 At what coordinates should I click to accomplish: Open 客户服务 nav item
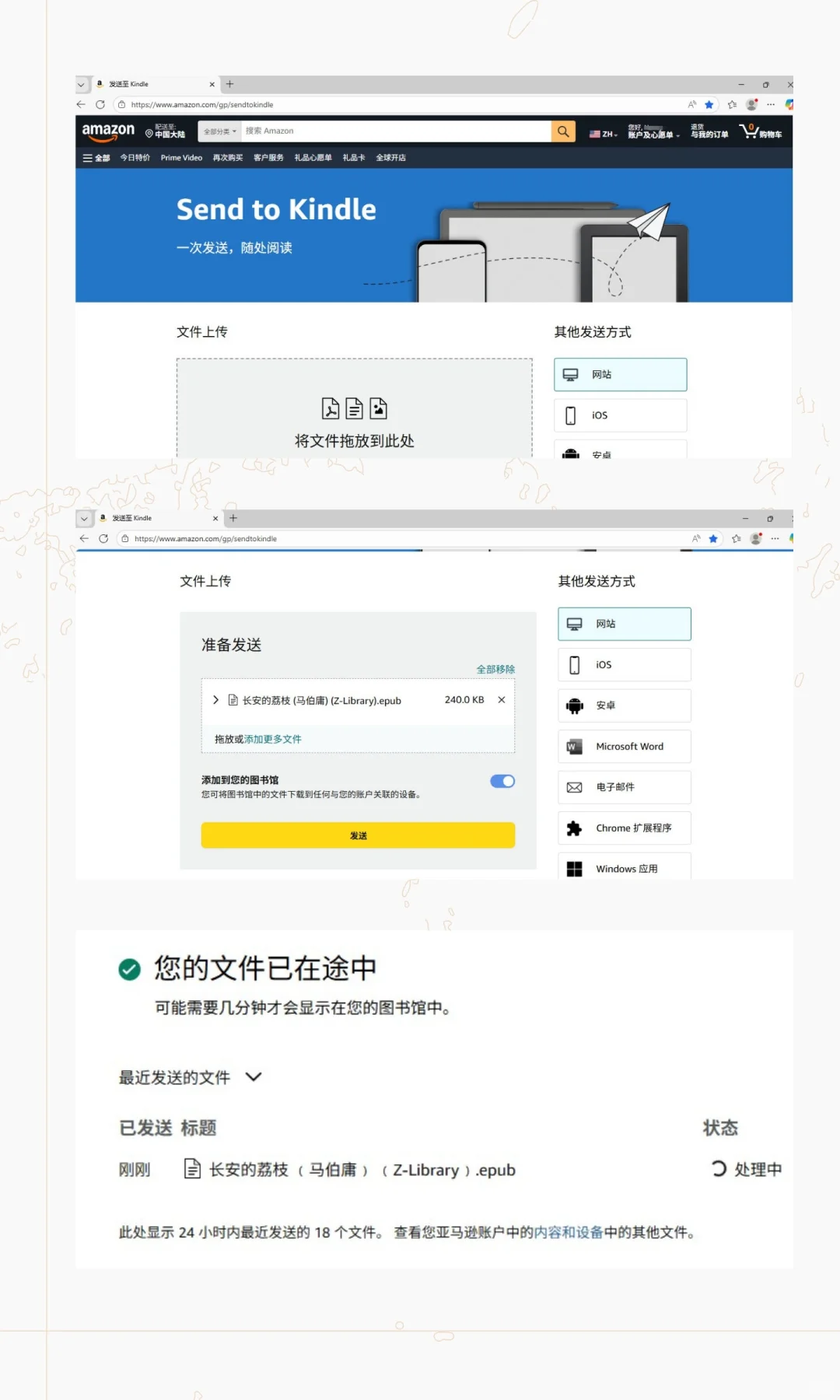tap(268, 158)
